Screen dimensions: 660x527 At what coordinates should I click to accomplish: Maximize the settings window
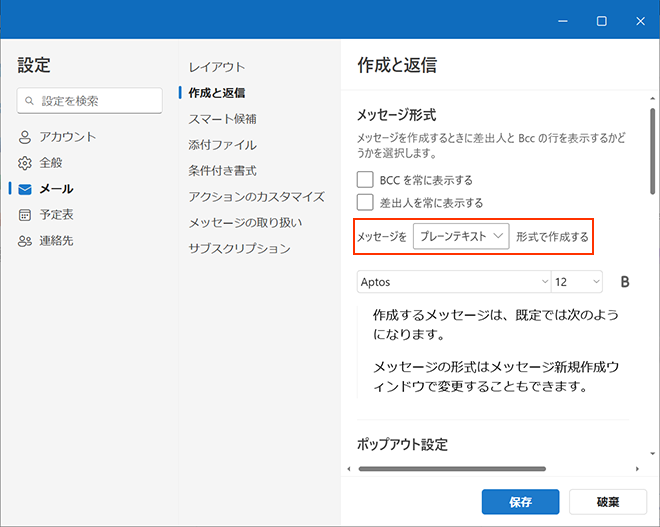tap(601, 20)
